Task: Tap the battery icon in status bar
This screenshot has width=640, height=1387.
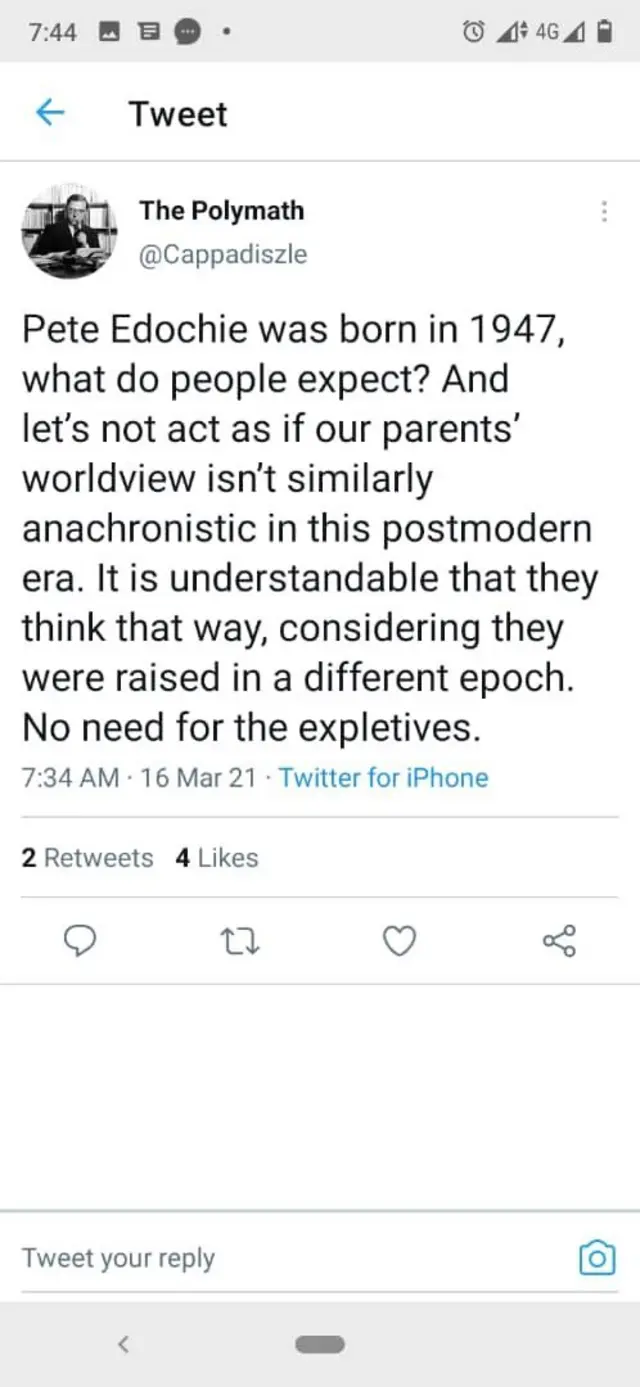Action: pos(603,32)
